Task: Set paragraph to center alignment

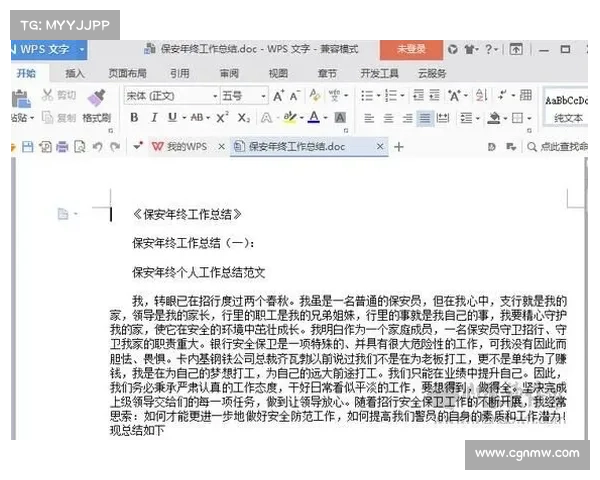Action: (388, 118)
